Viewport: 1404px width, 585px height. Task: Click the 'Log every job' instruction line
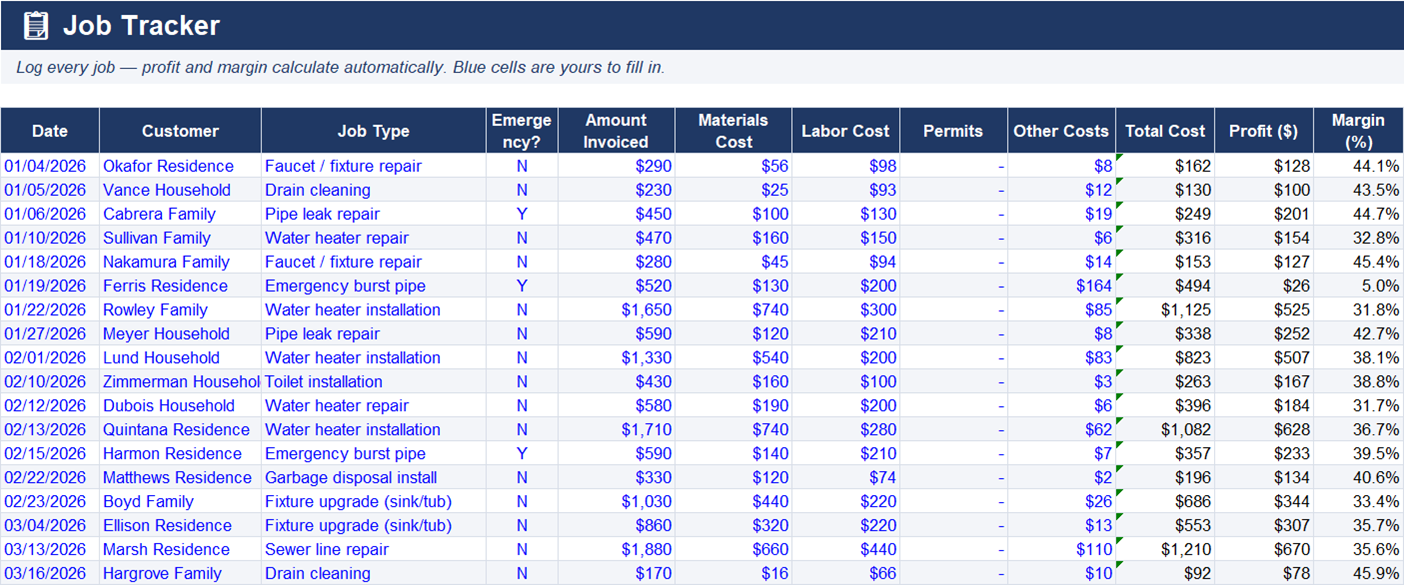click(x=340, y=68)
